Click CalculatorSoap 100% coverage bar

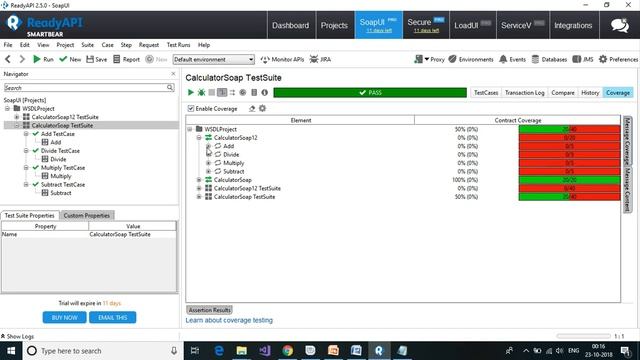569,180
